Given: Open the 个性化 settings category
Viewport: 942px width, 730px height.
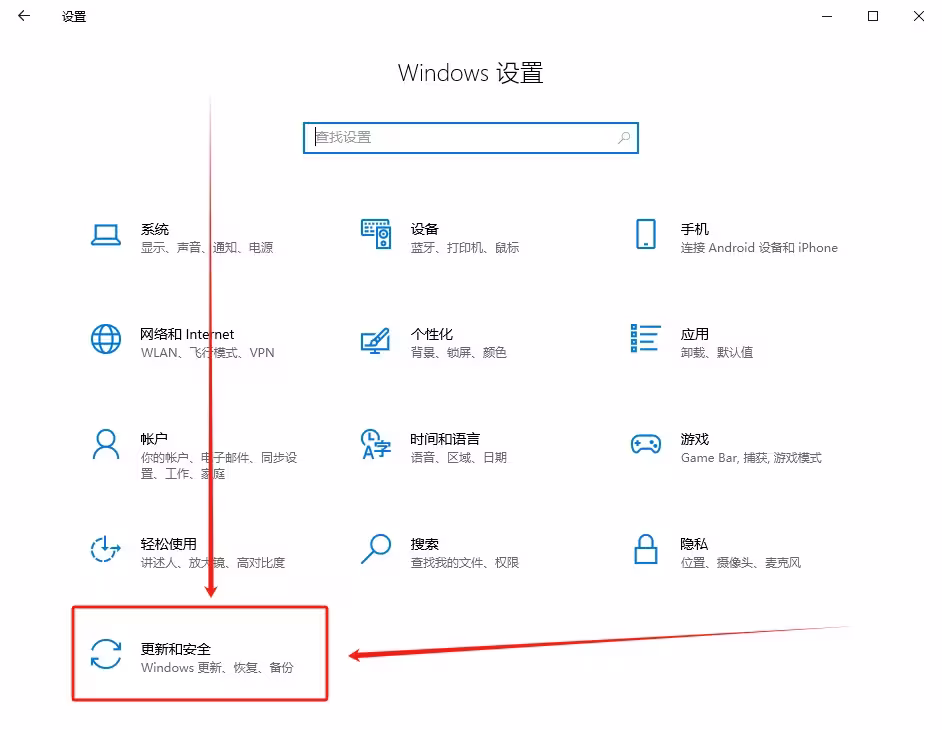Looking at the screenshot, I should point(431,334).
